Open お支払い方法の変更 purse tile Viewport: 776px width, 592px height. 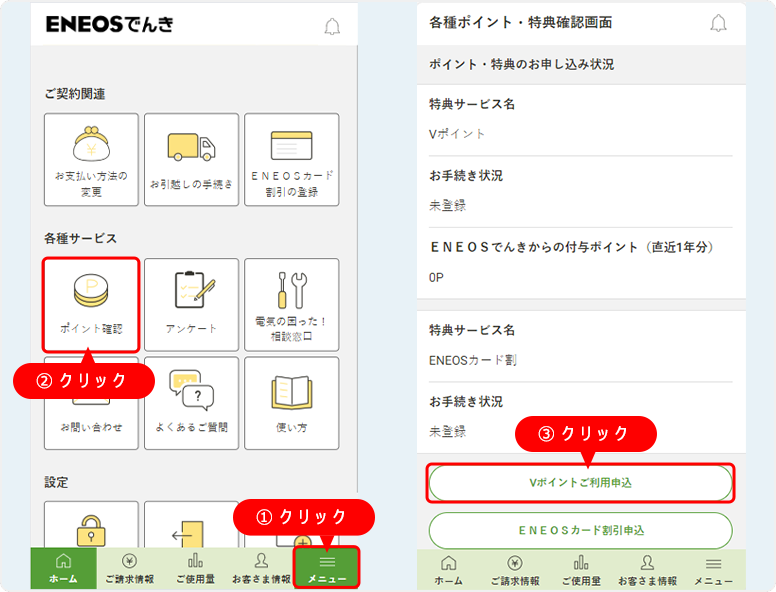[91, 159]
